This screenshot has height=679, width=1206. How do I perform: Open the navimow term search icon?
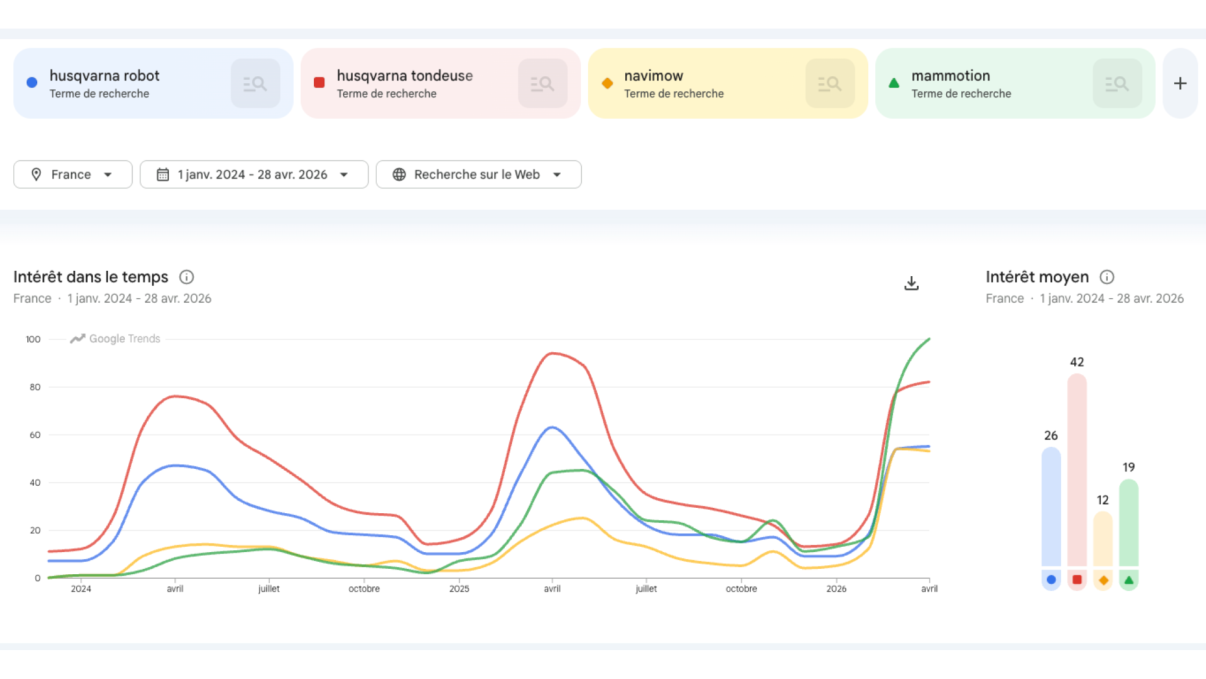829,83
